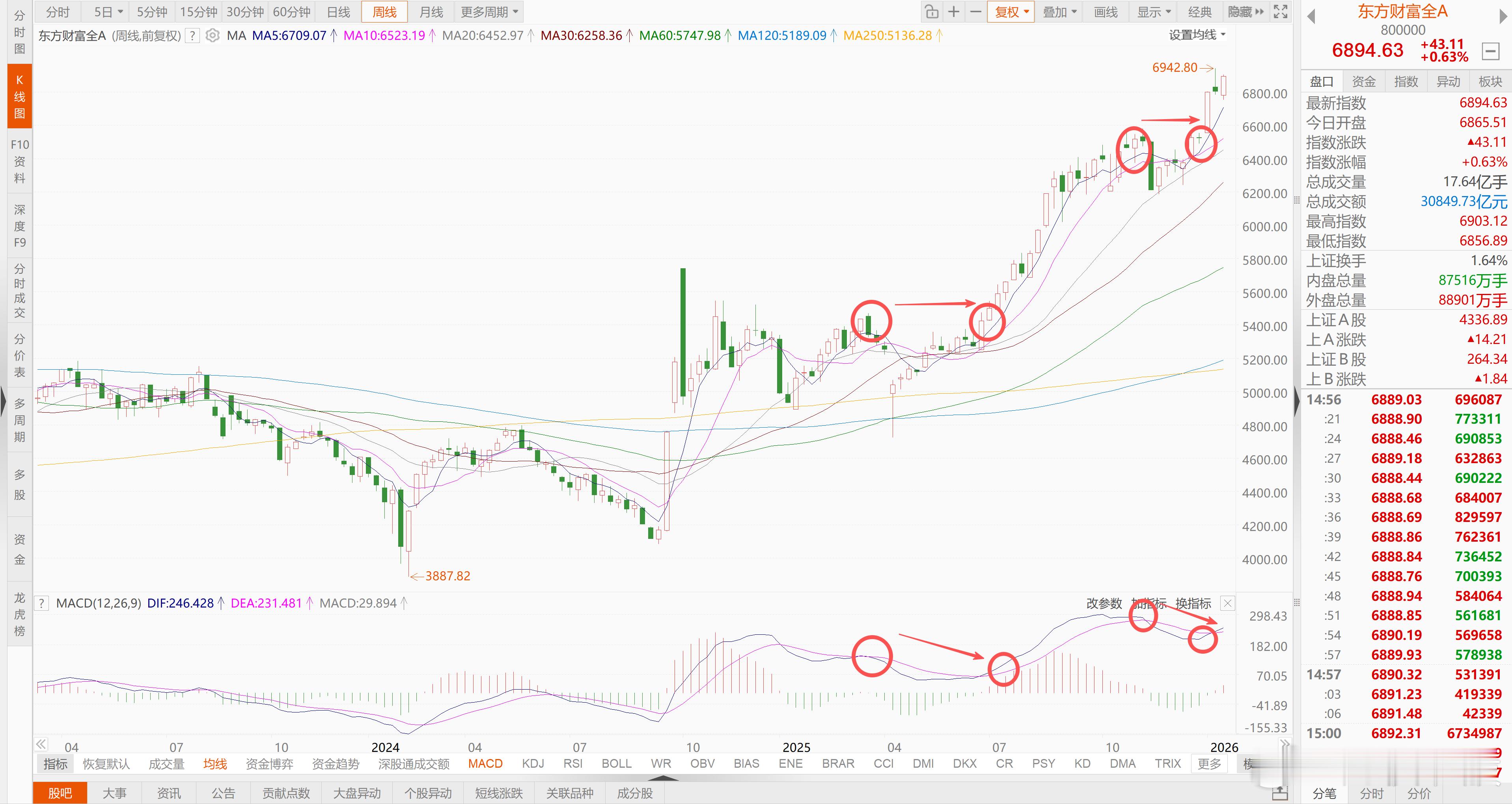This screenshot has height=804, width=1512.
Task: Open MA settings gear icon
Action: [213, 36]
